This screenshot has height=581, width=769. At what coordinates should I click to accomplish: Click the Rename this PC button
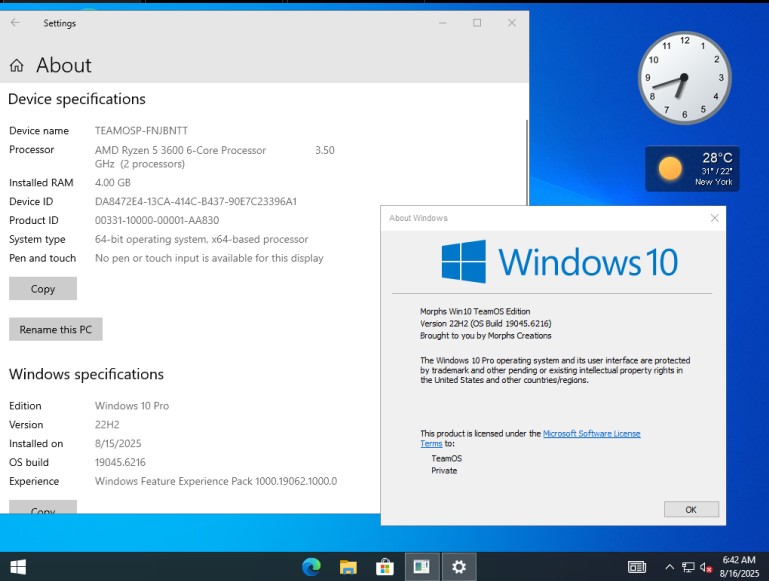pyautogui.click(x=55, y=329)
